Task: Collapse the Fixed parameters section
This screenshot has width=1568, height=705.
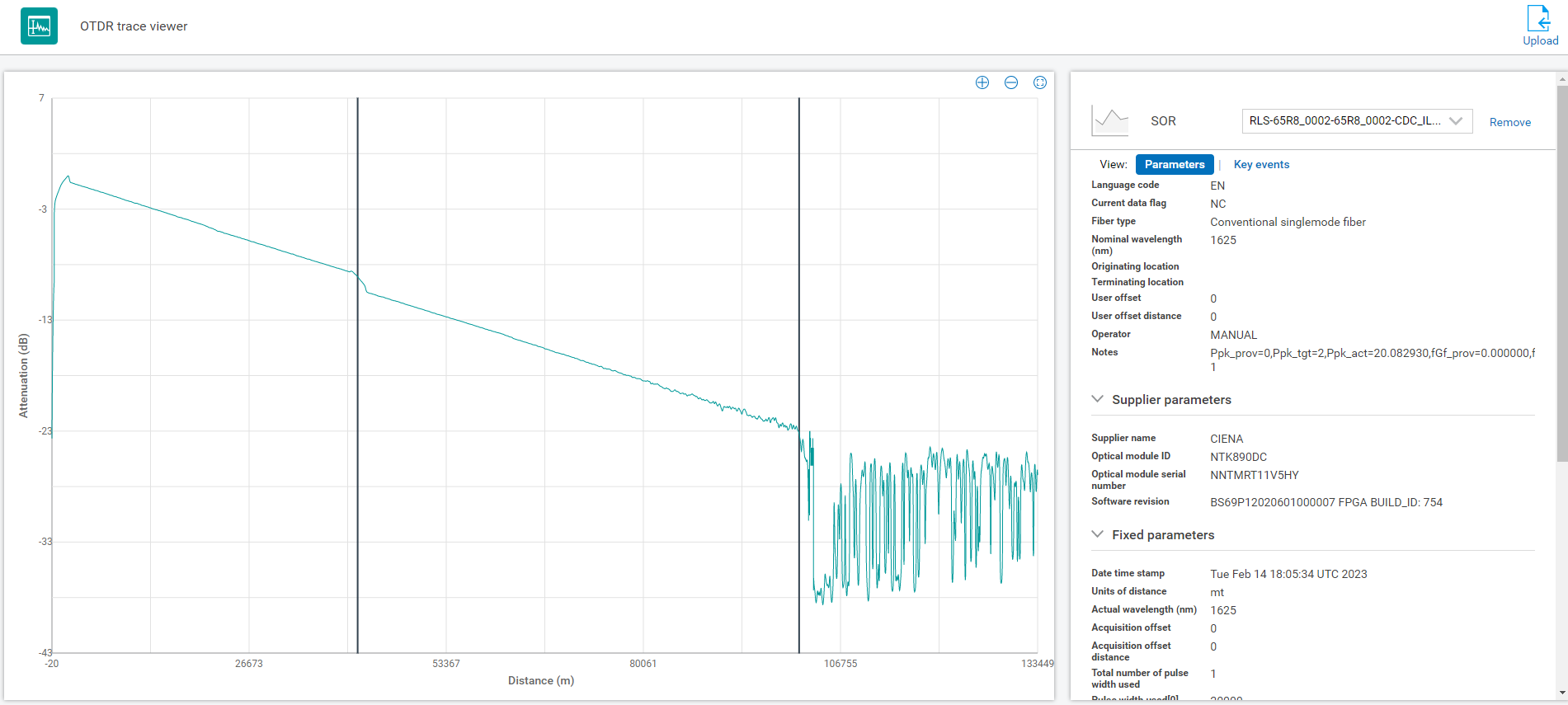Action: pyautogui.click(x=1098, y=534)
